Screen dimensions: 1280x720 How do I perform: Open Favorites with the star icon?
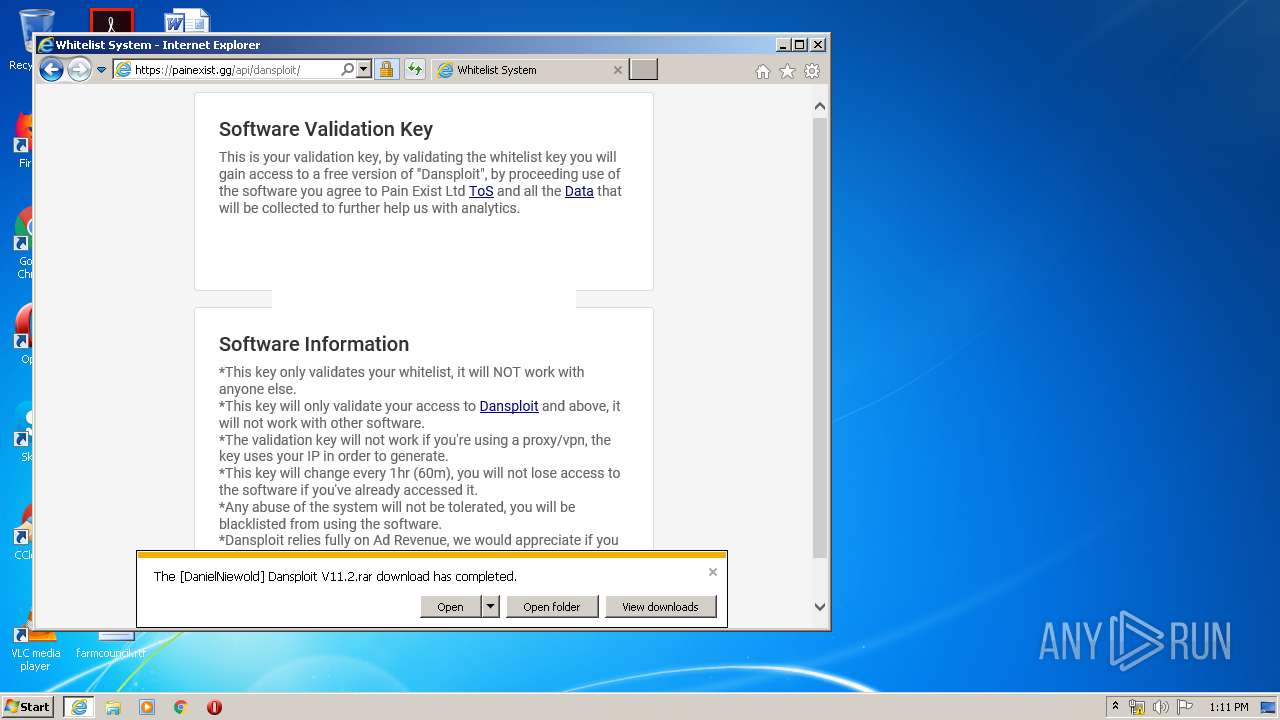pos(787,71)
